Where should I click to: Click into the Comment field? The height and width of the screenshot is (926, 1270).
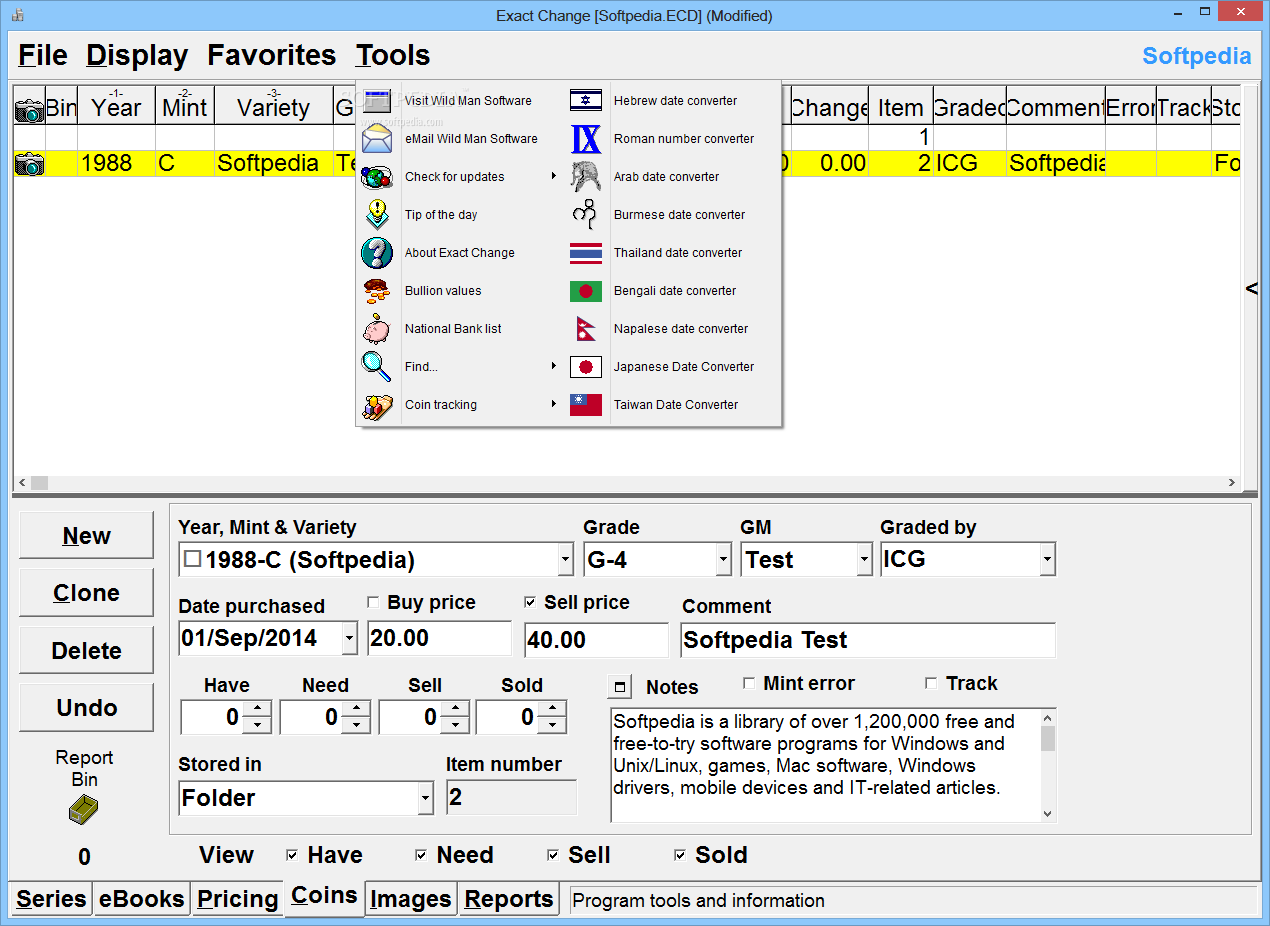[868, 640]
